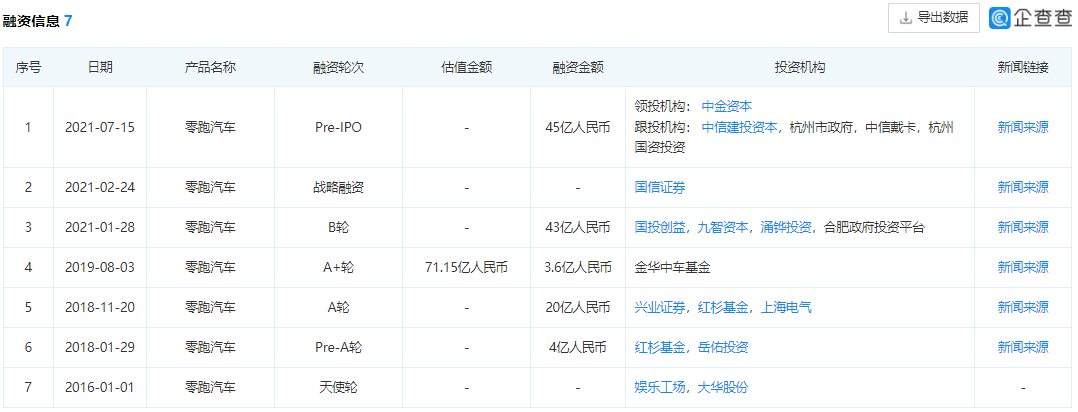Click amount cell 4亿人民币

tap(578, 347)
